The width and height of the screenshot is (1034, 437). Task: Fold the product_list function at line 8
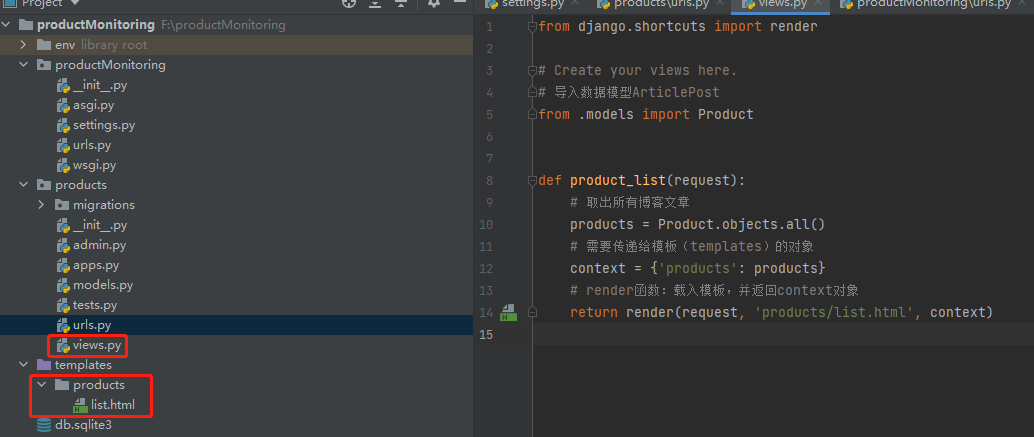pyautogui.click(x=532, y=181)
